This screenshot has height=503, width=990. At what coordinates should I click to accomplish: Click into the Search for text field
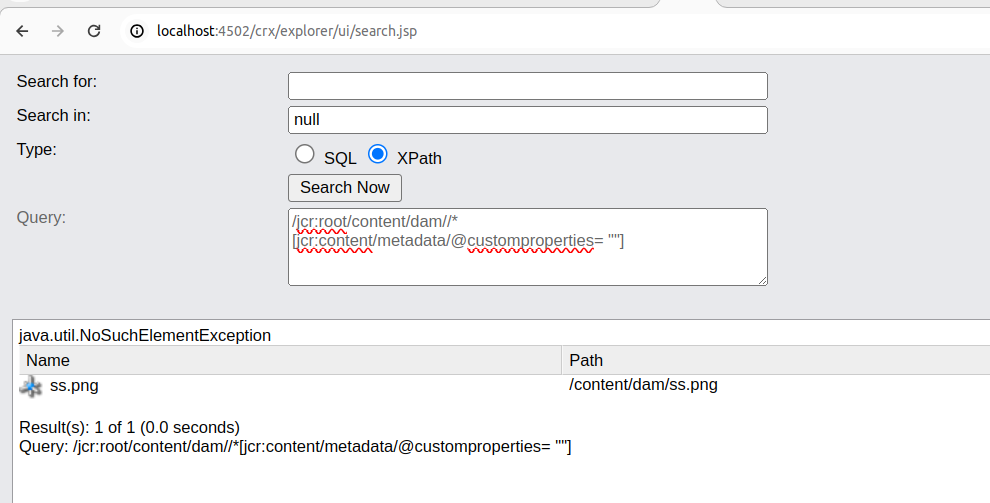click(527, 86)
